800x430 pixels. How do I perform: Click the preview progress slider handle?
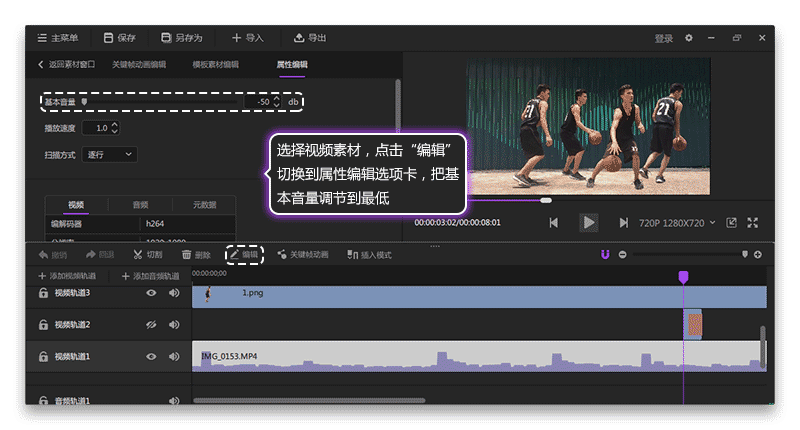click(546, 200)
